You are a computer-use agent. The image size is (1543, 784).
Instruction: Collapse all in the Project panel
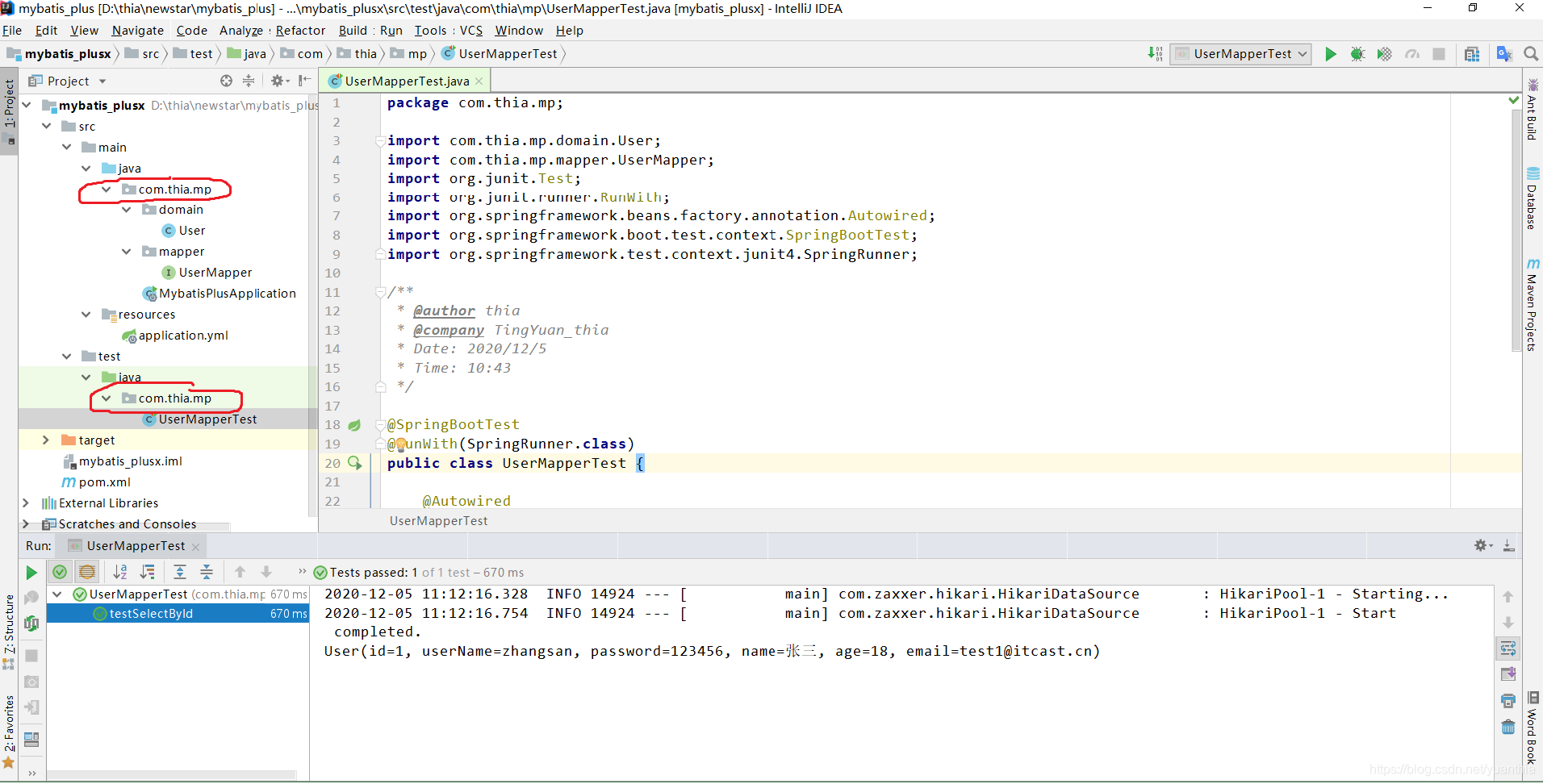[249, 81]
